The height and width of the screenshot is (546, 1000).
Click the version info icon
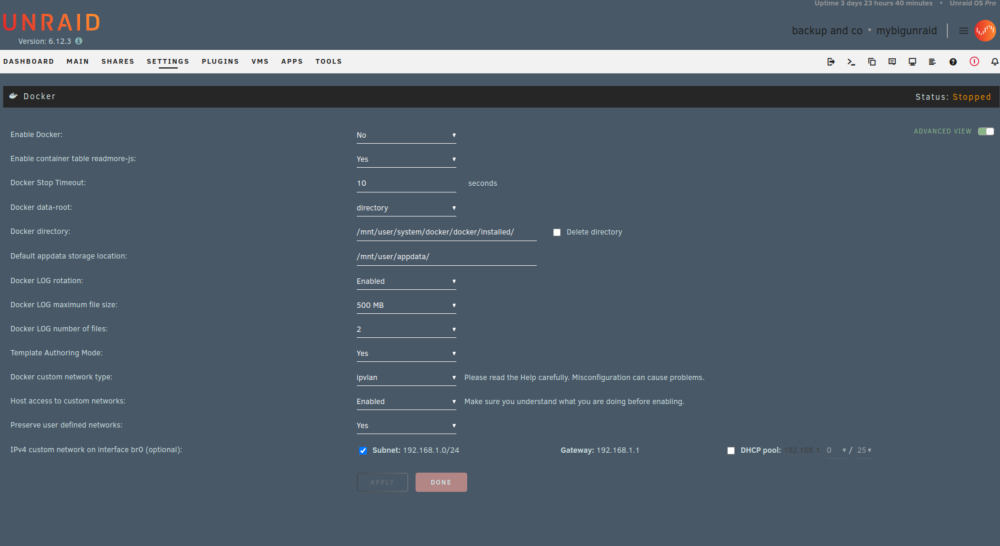78,41
